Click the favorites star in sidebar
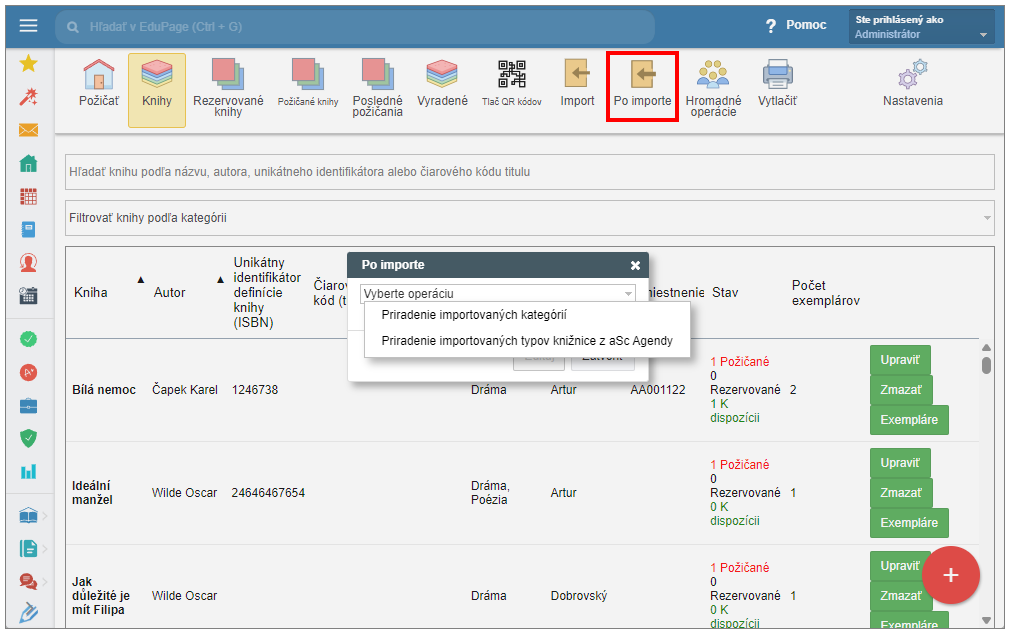The width and height of the screenshot is (1010, 634). (x=28, y=64)
